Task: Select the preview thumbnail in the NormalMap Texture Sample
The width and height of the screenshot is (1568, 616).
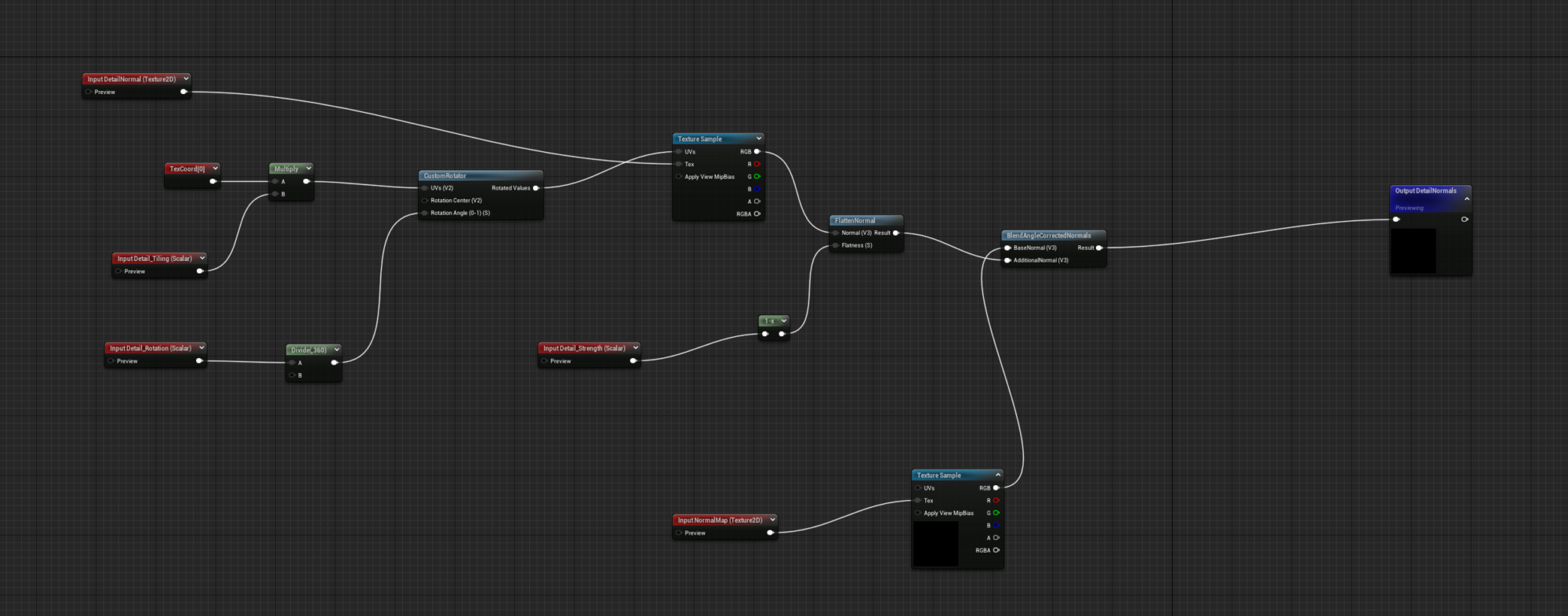Action: [x=936, y=543]
